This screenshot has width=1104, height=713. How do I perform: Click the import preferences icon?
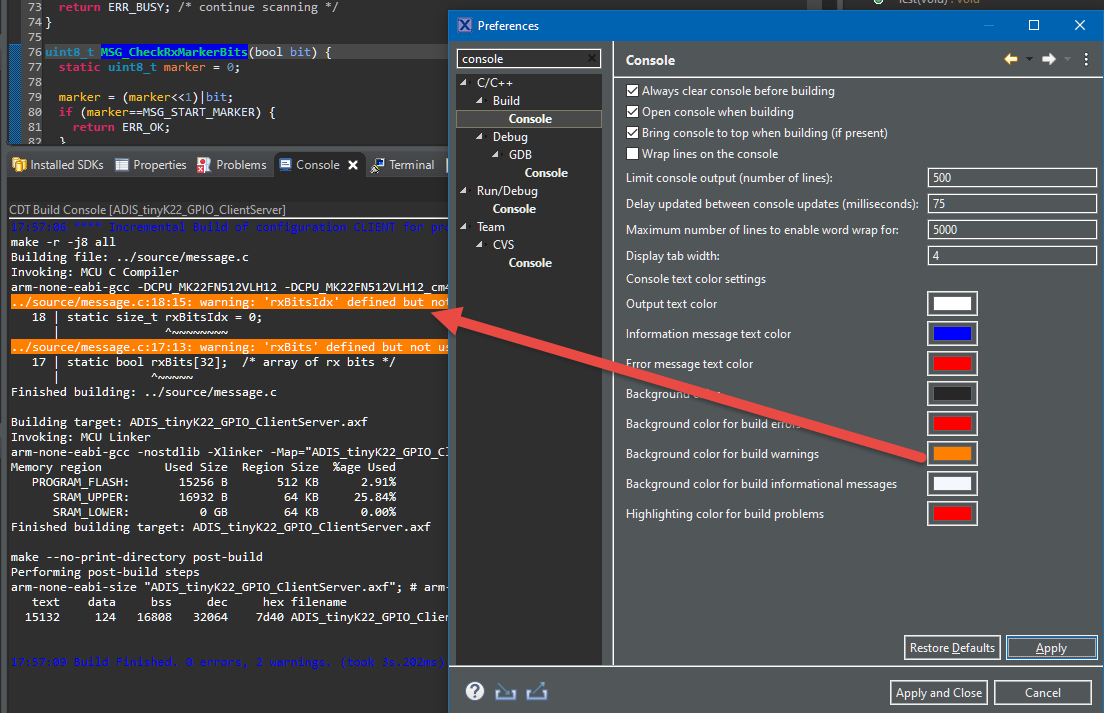click(505, 691)
